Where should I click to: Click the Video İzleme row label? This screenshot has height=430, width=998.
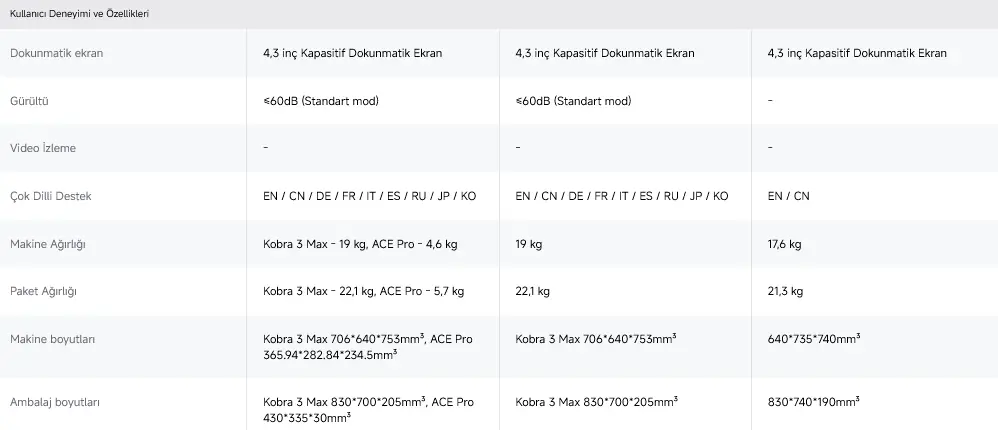[42, 148]
